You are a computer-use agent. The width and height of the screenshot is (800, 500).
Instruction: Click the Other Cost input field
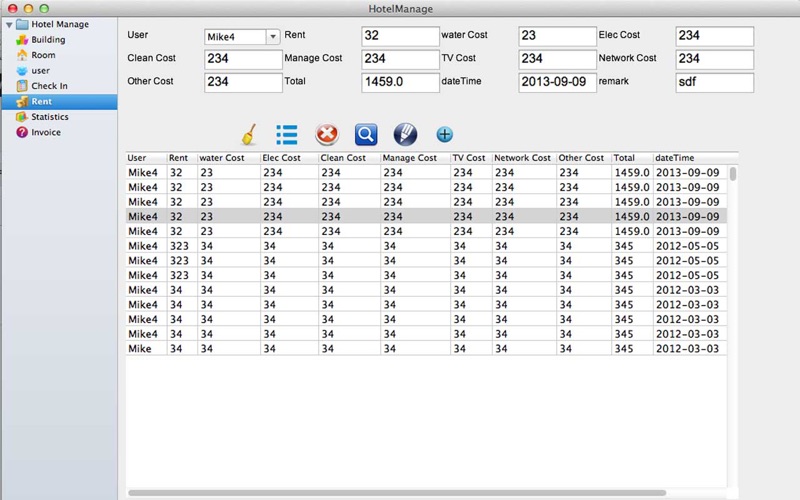click(243, 83)
